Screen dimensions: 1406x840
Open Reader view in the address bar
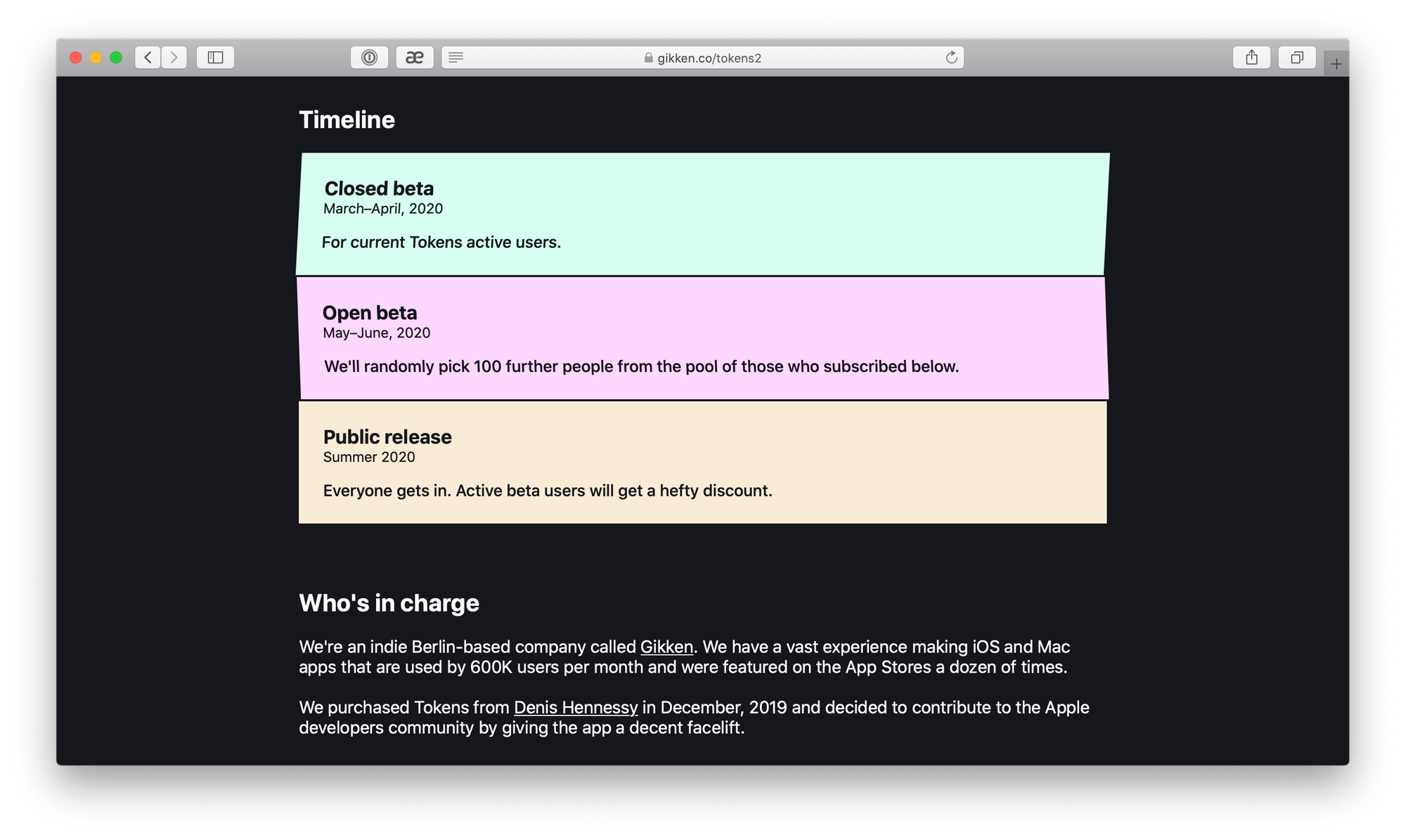(x=456, y=58)
